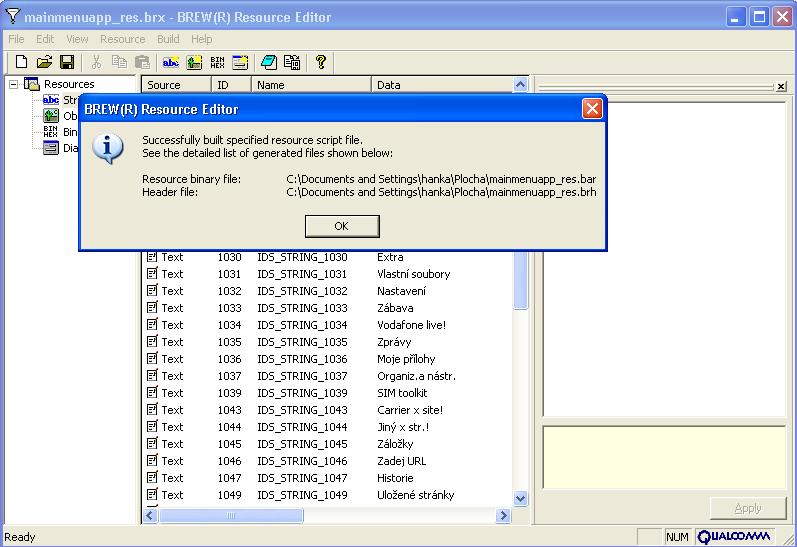797x547 pixels.
Task: Open the View menu
Action: pyautogui.click(x=77, y=39)
